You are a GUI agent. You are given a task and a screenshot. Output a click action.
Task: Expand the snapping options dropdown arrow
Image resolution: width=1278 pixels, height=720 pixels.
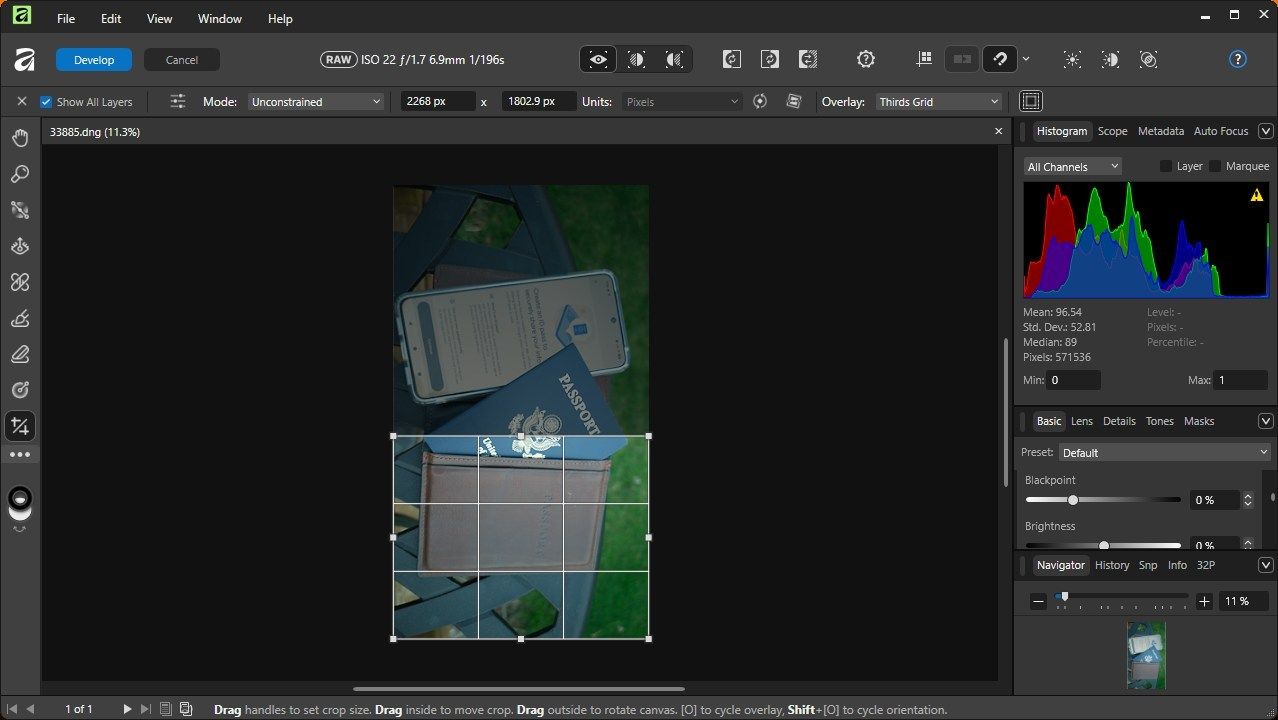(x=1026, y=60)
